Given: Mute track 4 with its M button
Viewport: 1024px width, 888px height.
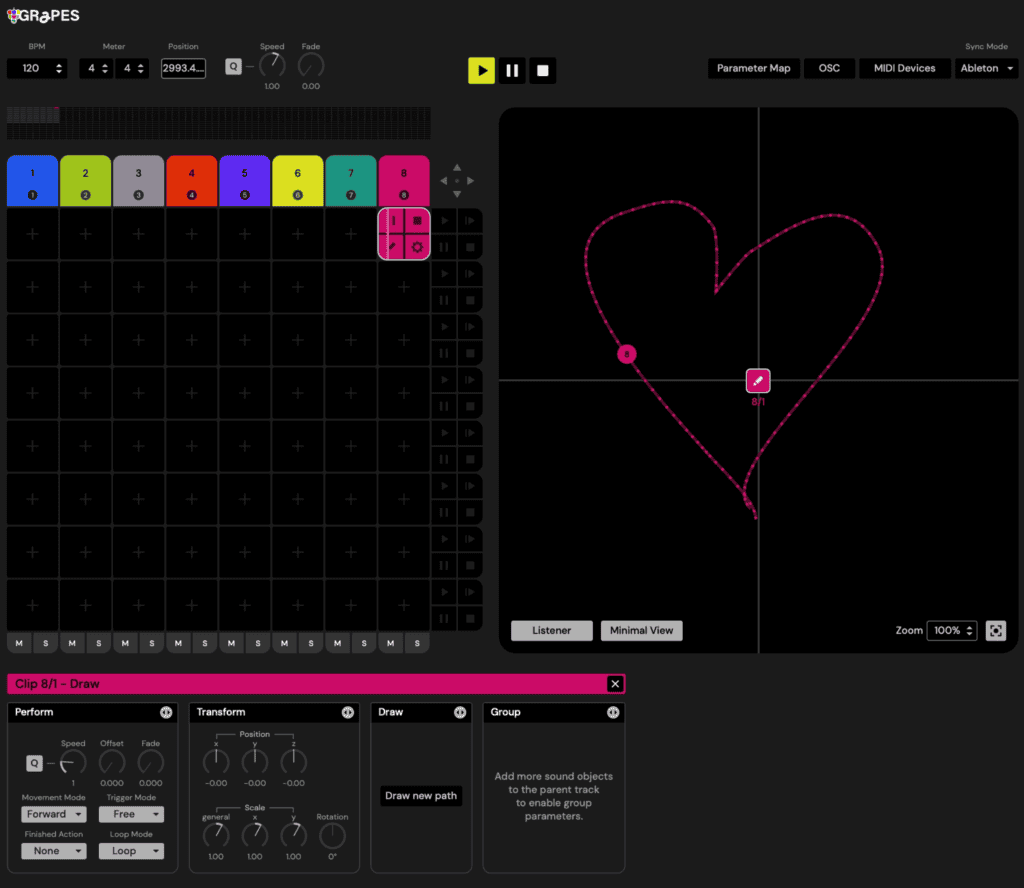Looking at the screenshot, I should click(178, 643).
